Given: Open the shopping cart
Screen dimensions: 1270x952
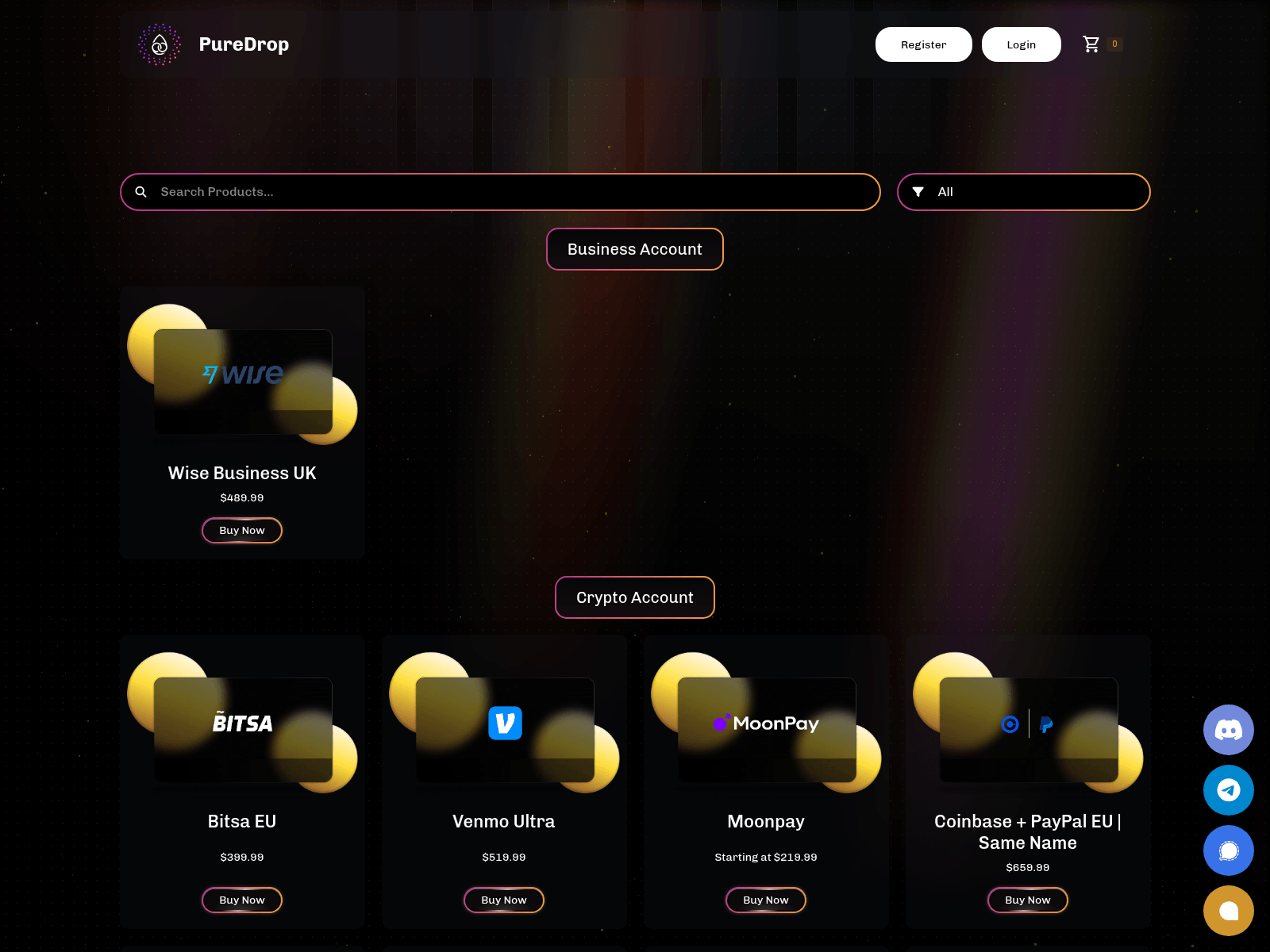Looking at the screenshot, I should (x=1091, y=44).
